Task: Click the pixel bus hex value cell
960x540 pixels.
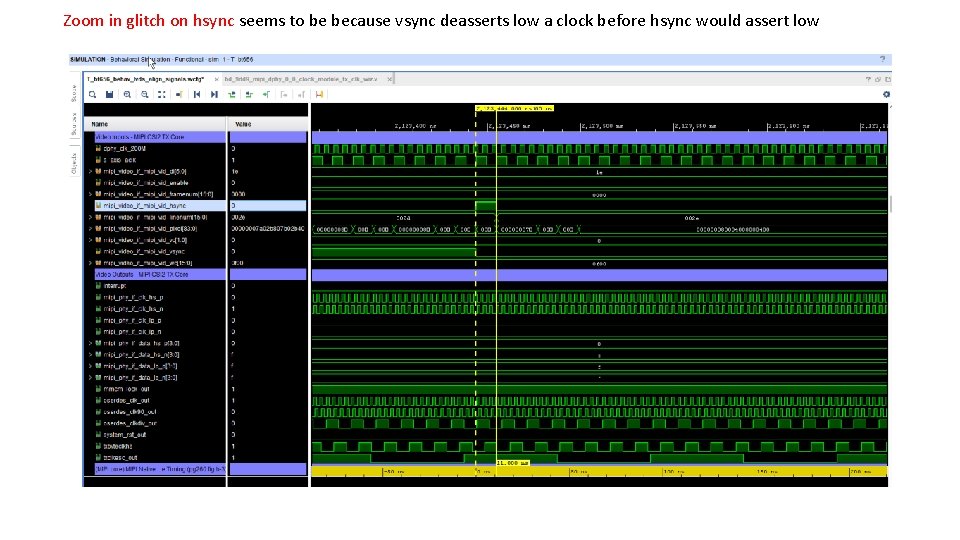Action: [x=268, y=228]
